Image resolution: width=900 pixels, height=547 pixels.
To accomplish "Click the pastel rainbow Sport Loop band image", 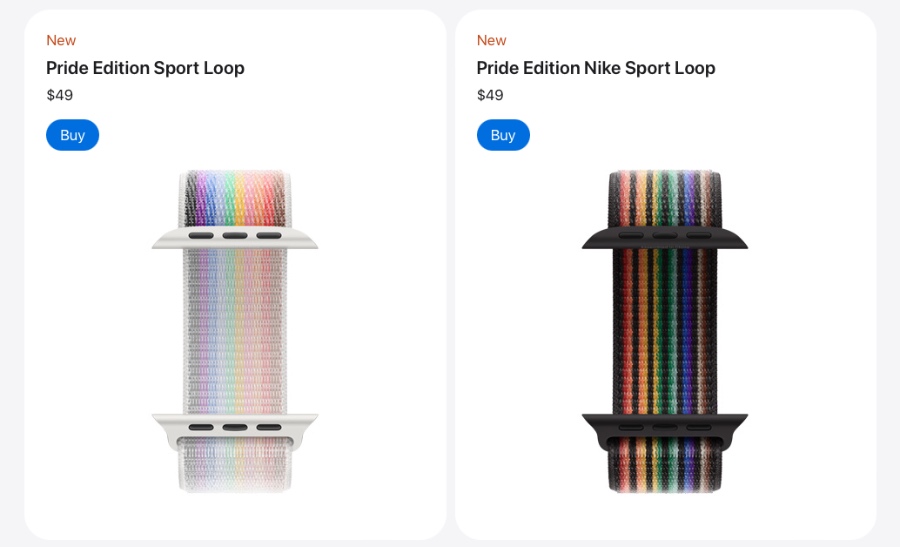I will [x=235, y=331].
